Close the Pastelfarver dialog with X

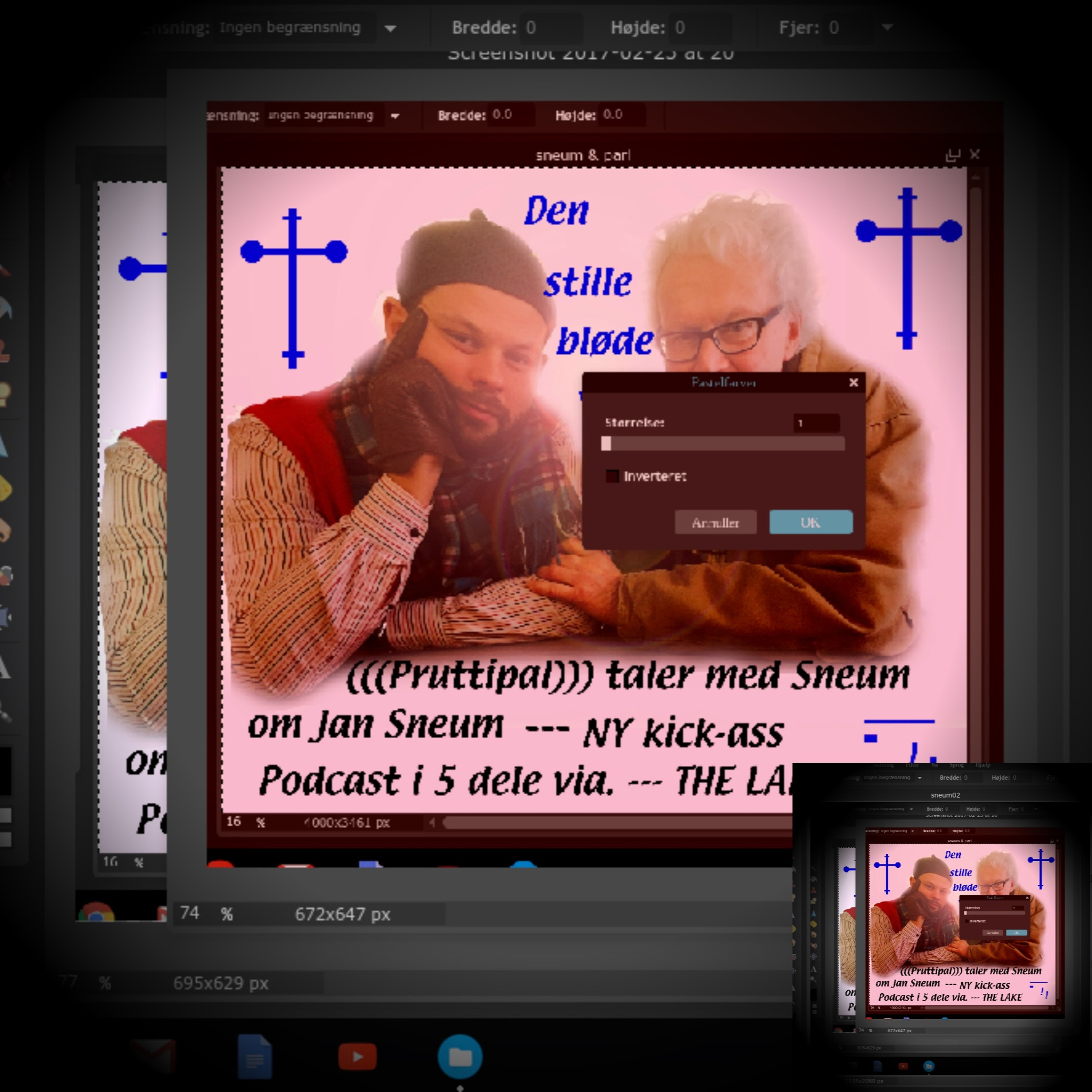[854, 383]
